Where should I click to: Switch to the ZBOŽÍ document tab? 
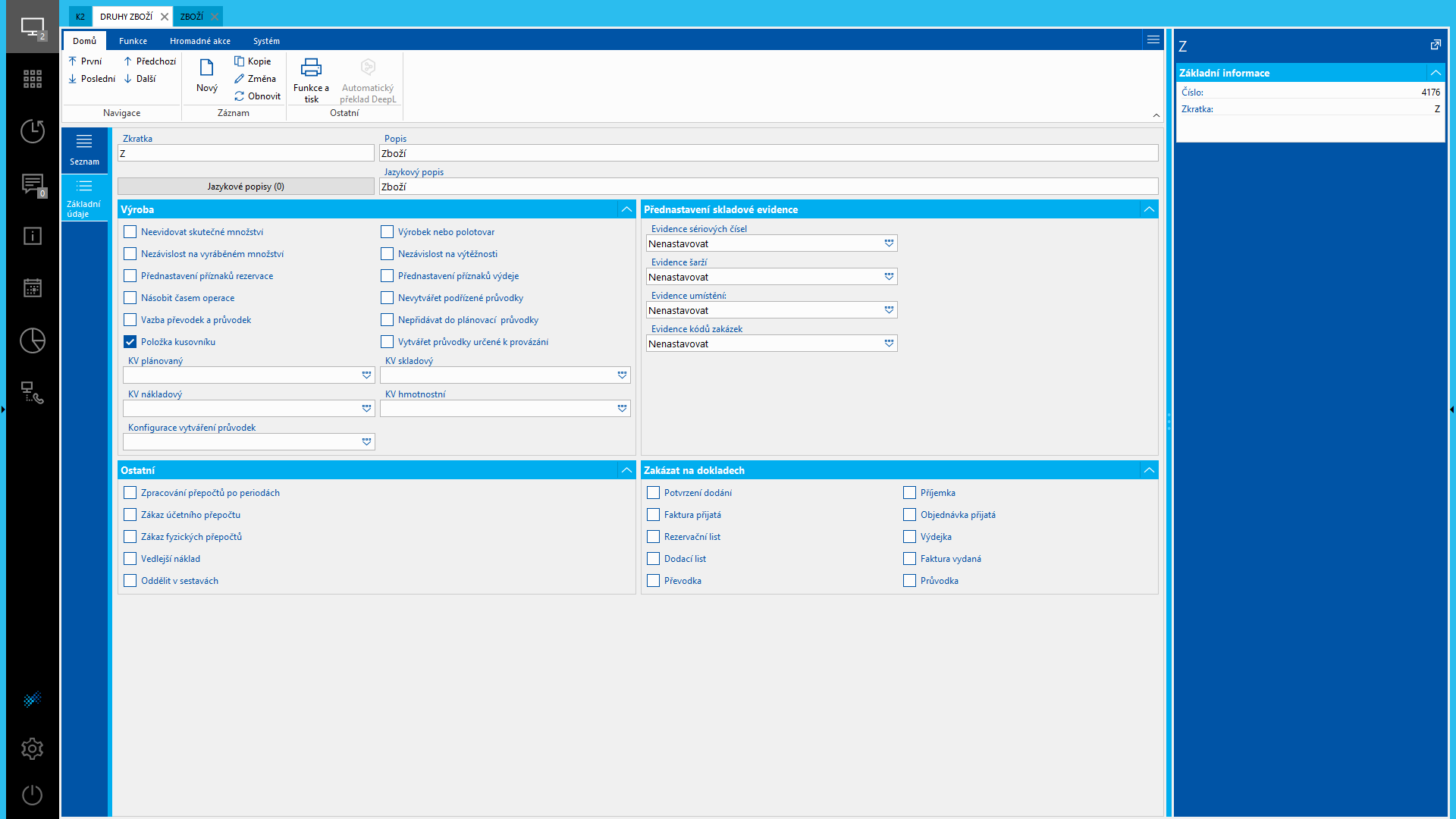[192, 17]
